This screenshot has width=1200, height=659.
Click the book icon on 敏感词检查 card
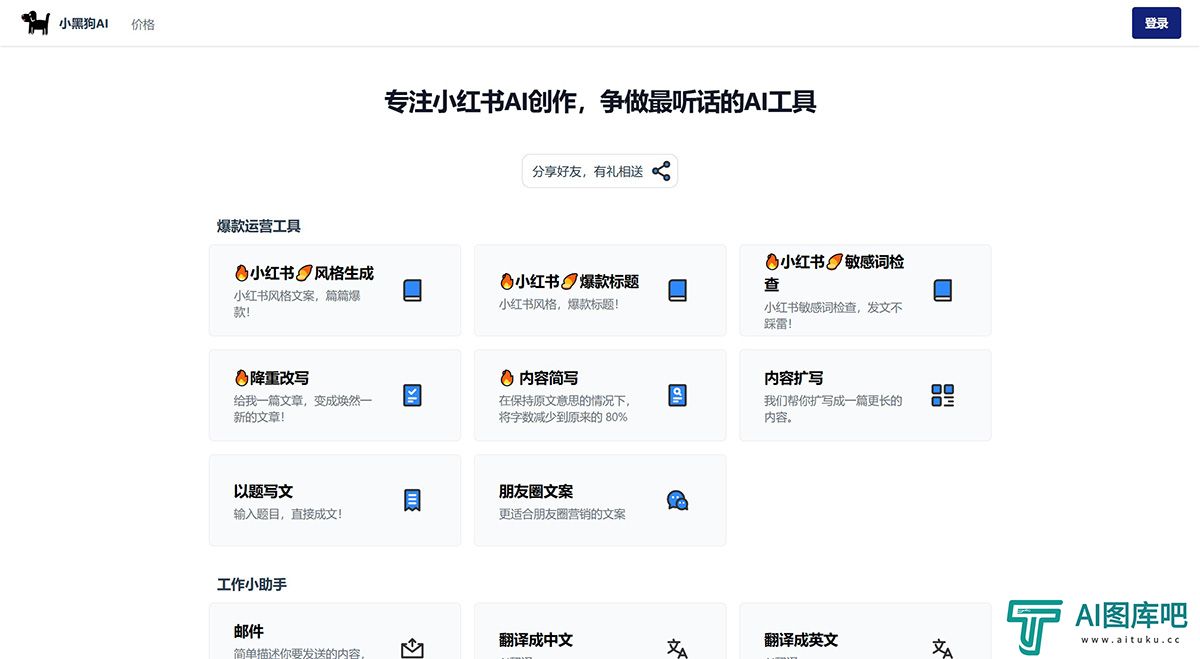tap(942, 290)
